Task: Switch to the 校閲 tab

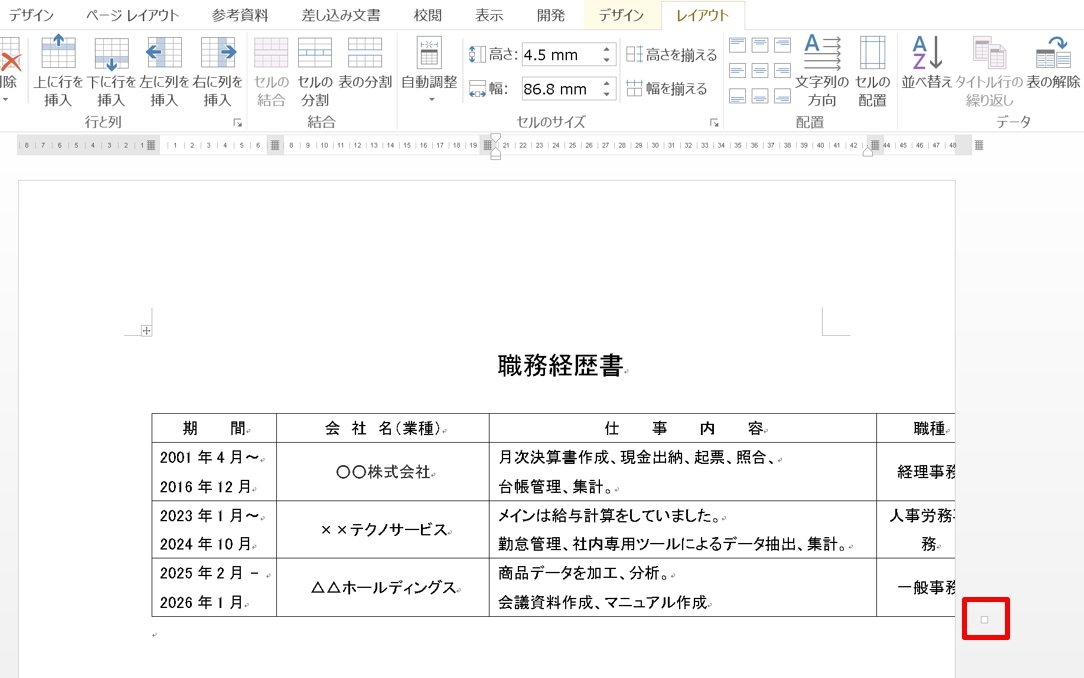Action: coord(428,15)
